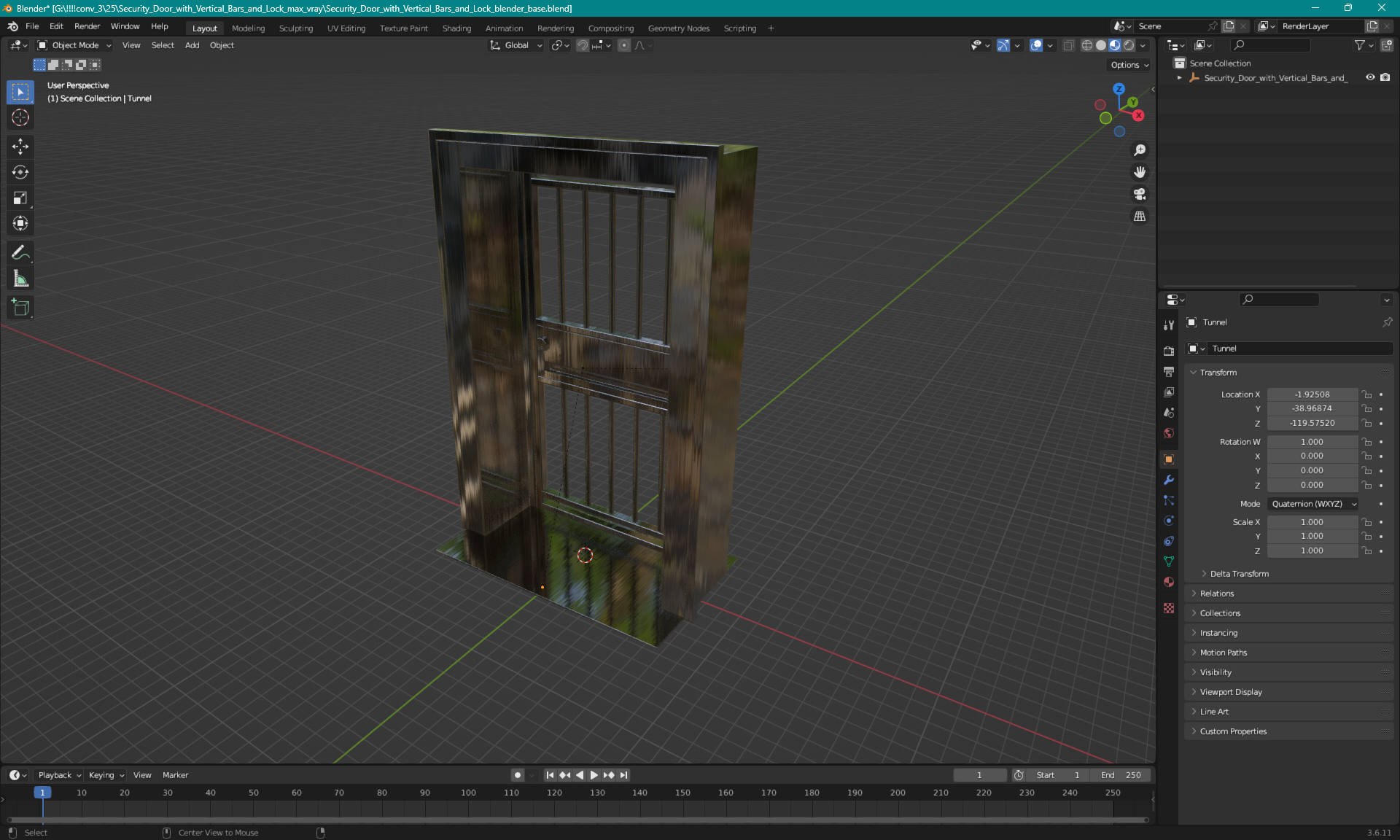Screen dimensions: 1400x840
Task: Click the Pan view hand icon
Action: [1139, 172]
